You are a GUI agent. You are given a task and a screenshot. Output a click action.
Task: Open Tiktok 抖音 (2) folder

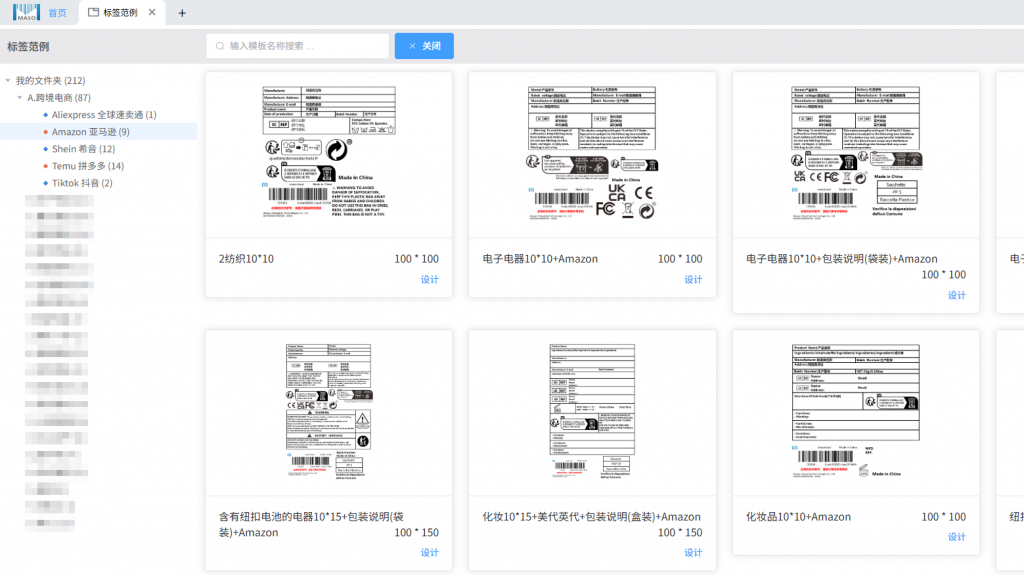click(x=82, y=183)
